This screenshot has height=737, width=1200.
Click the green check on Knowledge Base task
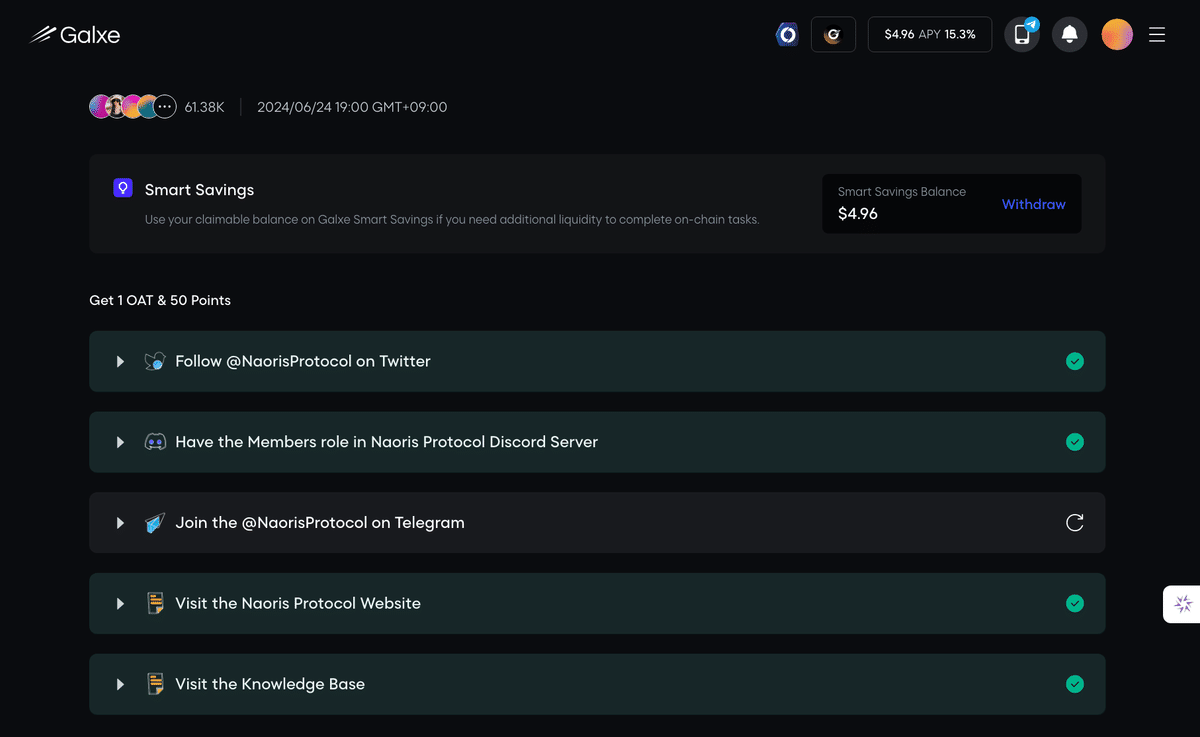[1075, 684]
